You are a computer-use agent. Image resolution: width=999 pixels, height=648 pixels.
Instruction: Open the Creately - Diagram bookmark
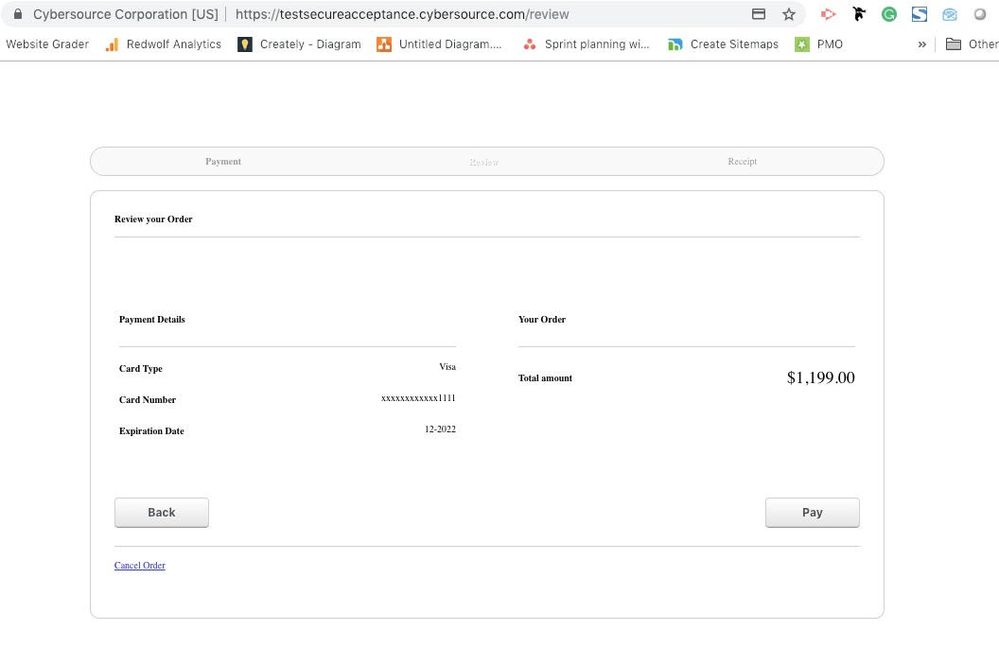click(299, 44)
